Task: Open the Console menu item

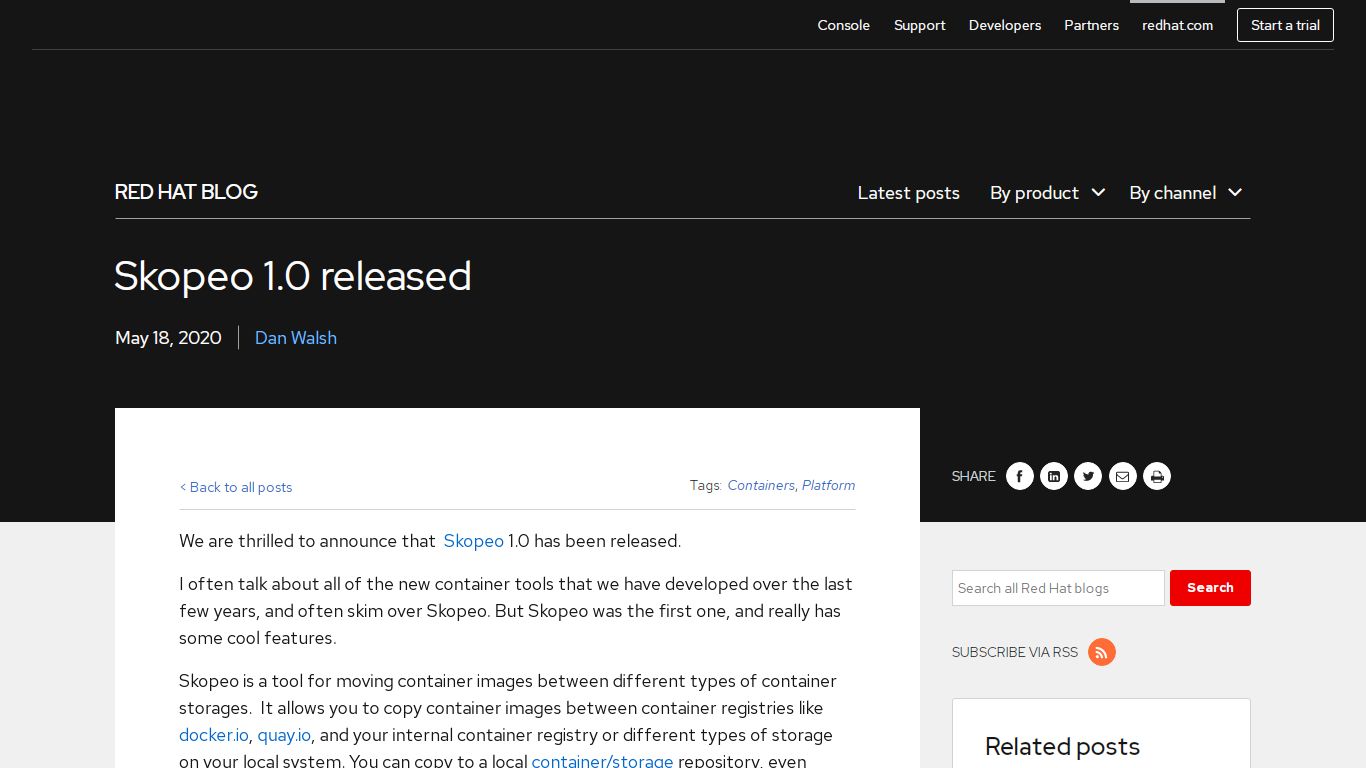Action: click(844, 25)
